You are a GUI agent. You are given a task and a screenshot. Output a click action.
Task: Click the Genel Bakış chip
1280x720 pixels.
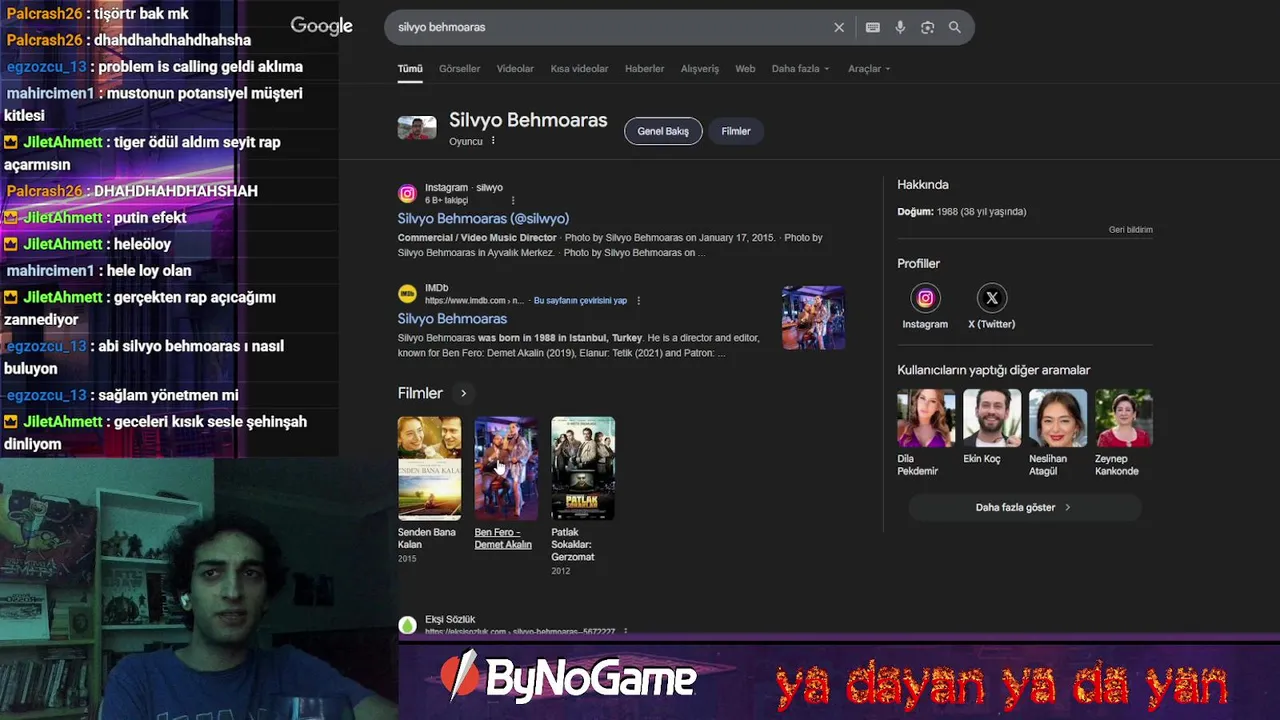point(663,131)
